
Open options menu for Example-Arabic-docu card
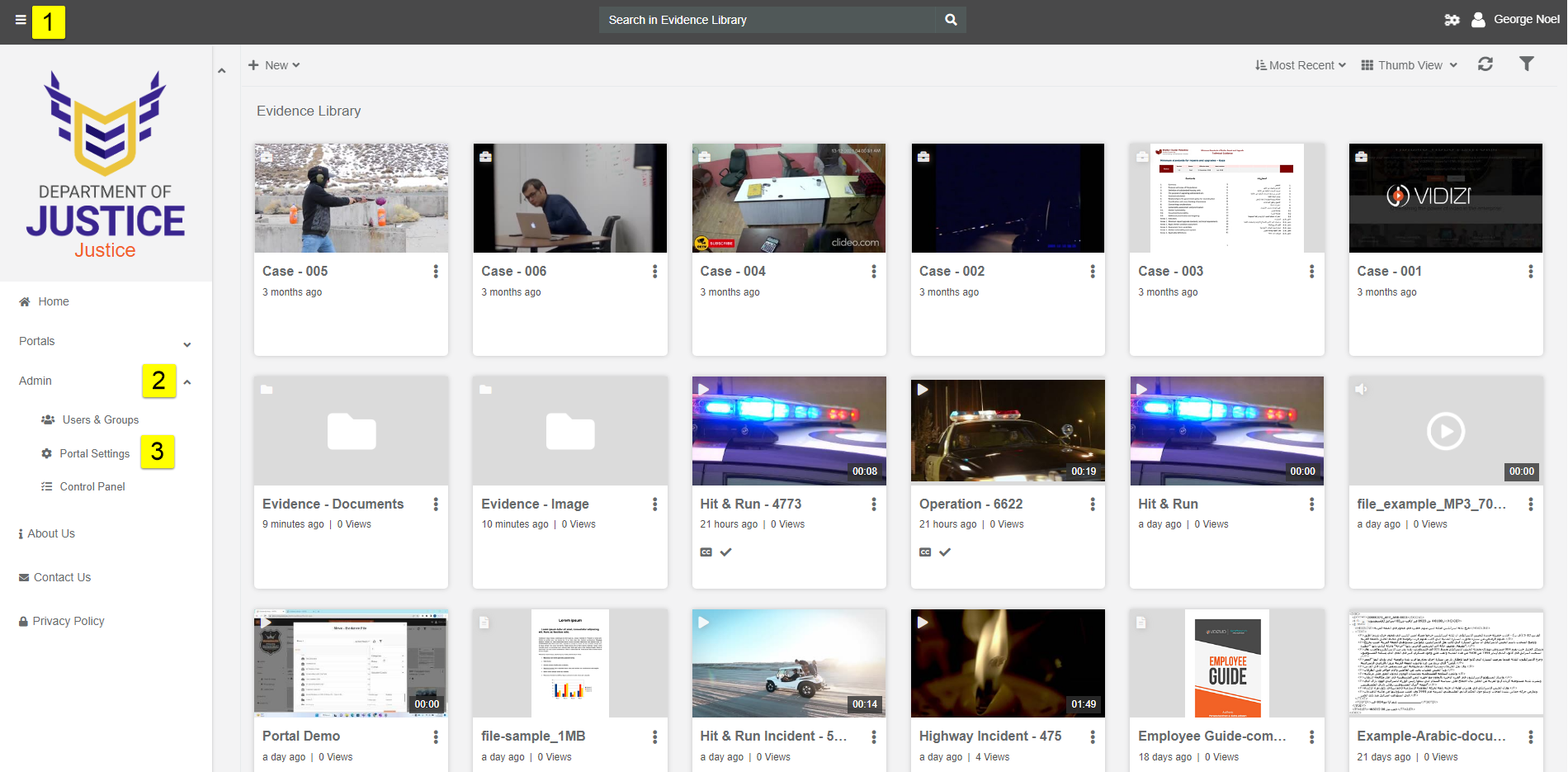(1530, 736)
